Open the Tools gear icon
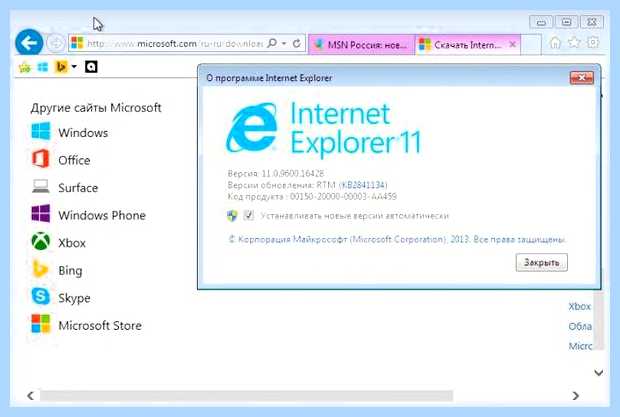 click(x=593, y=42)
